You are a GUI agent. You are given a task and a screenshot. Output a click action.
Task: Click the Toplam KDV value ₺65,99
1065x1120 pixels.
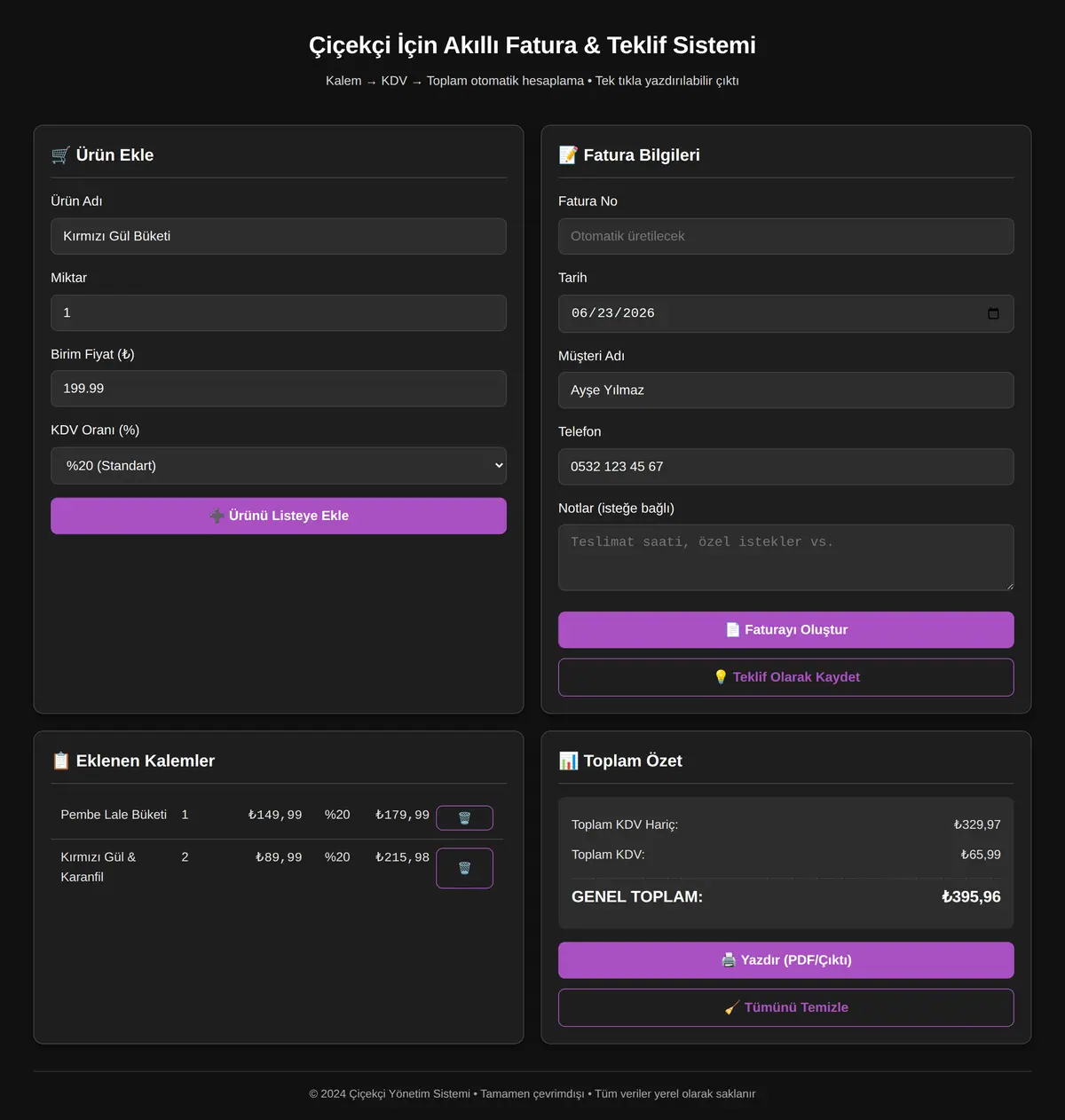pos(981,855)
